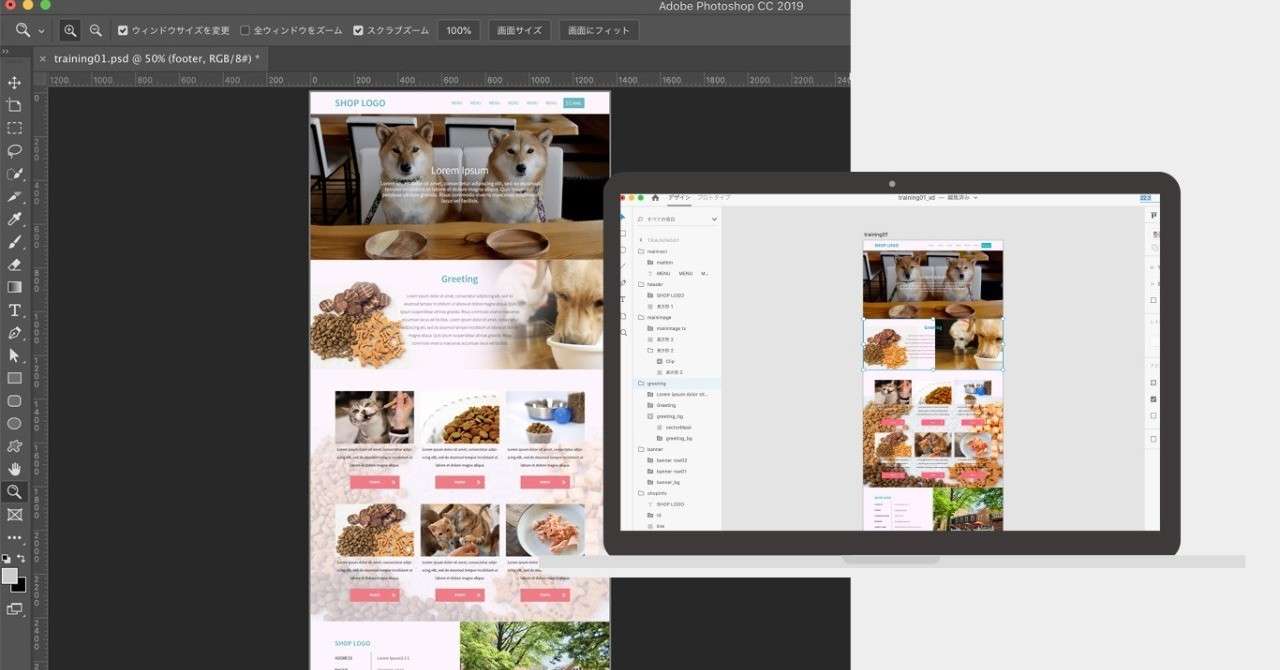
Task: Select the Move tool in Photoshop
Action: pyautogui.click(x=14, y=82)
